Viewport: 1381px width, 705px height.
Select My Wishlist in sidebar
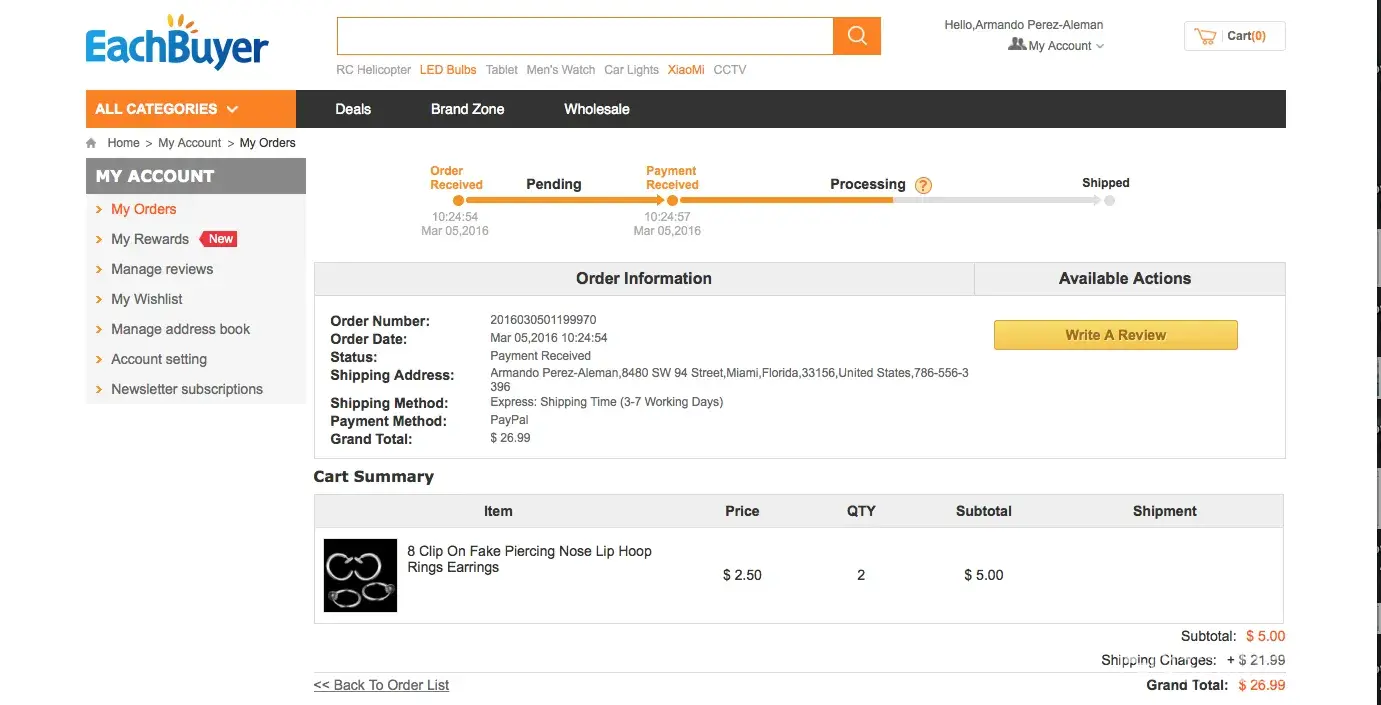146,299
